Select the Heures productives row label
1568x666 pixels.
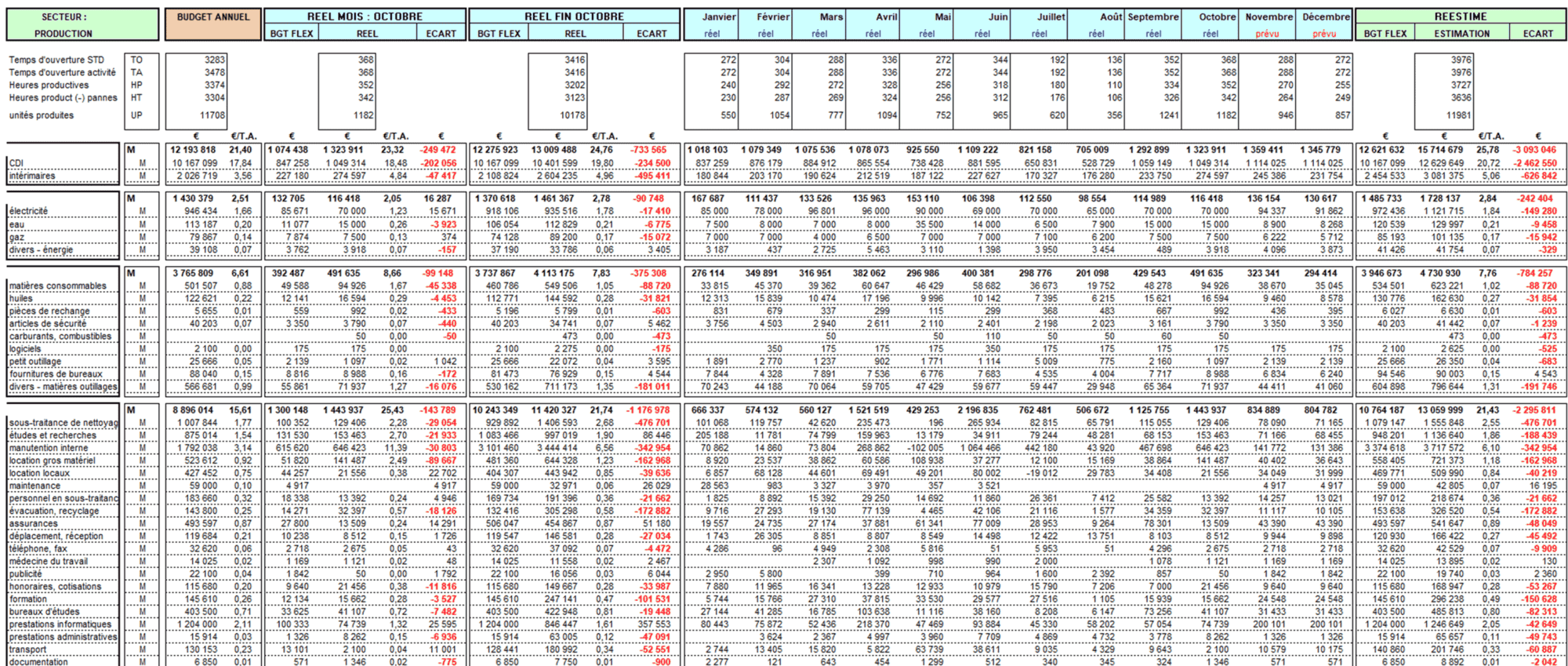tap(49, 85)
